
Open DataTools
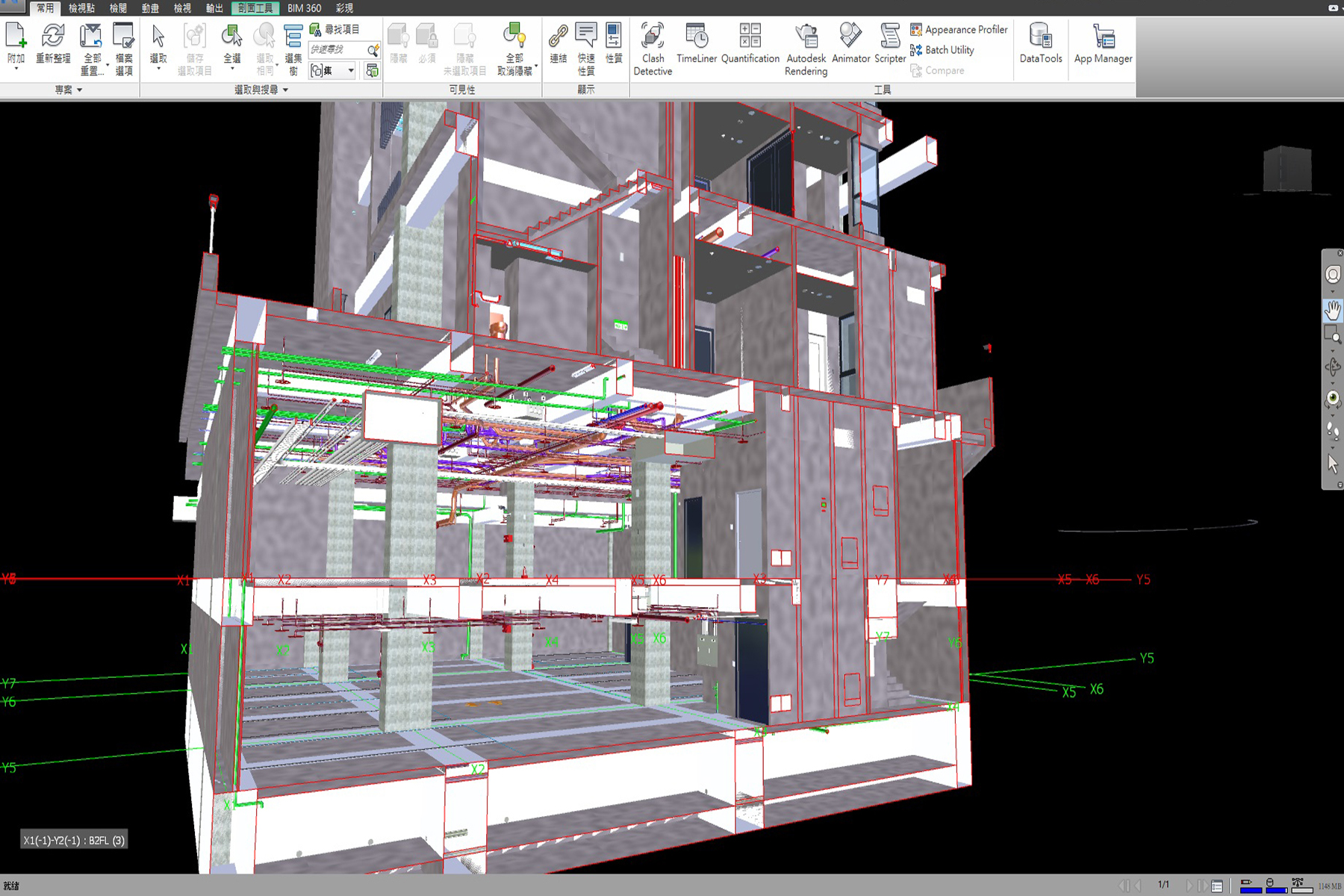coord(1040,43)
